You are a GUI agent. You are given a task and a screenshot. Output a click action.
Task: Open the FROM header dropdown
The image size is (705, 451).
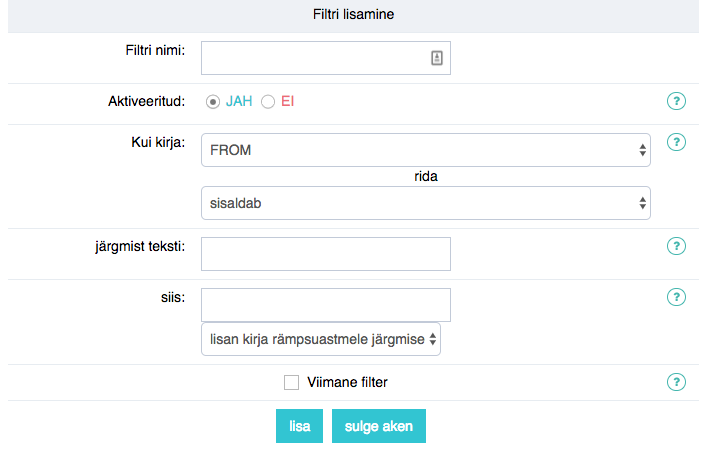click(x=426, y=150)
